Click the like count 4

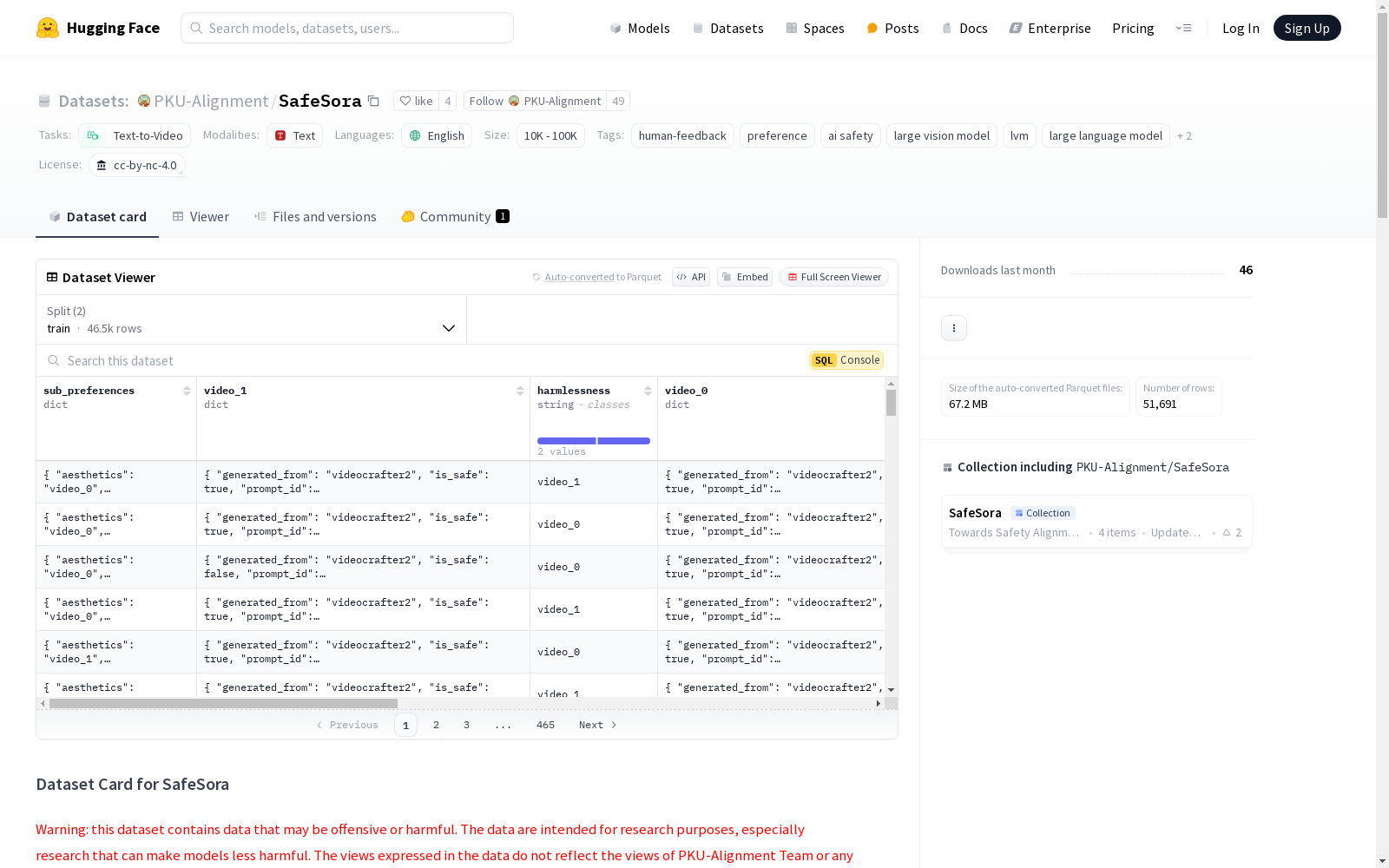click(x=448, y=101)
